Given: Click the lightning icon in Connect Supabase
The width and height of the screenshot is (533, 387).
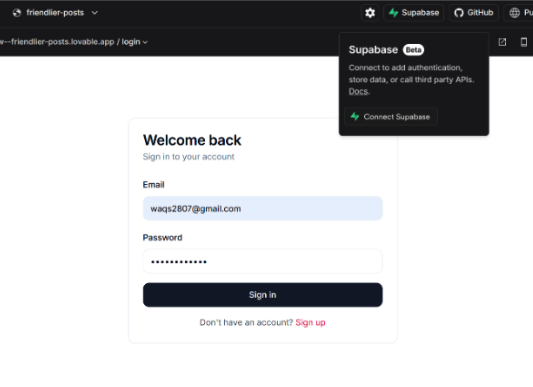Looking at the screenshot, I should (355, 117).
